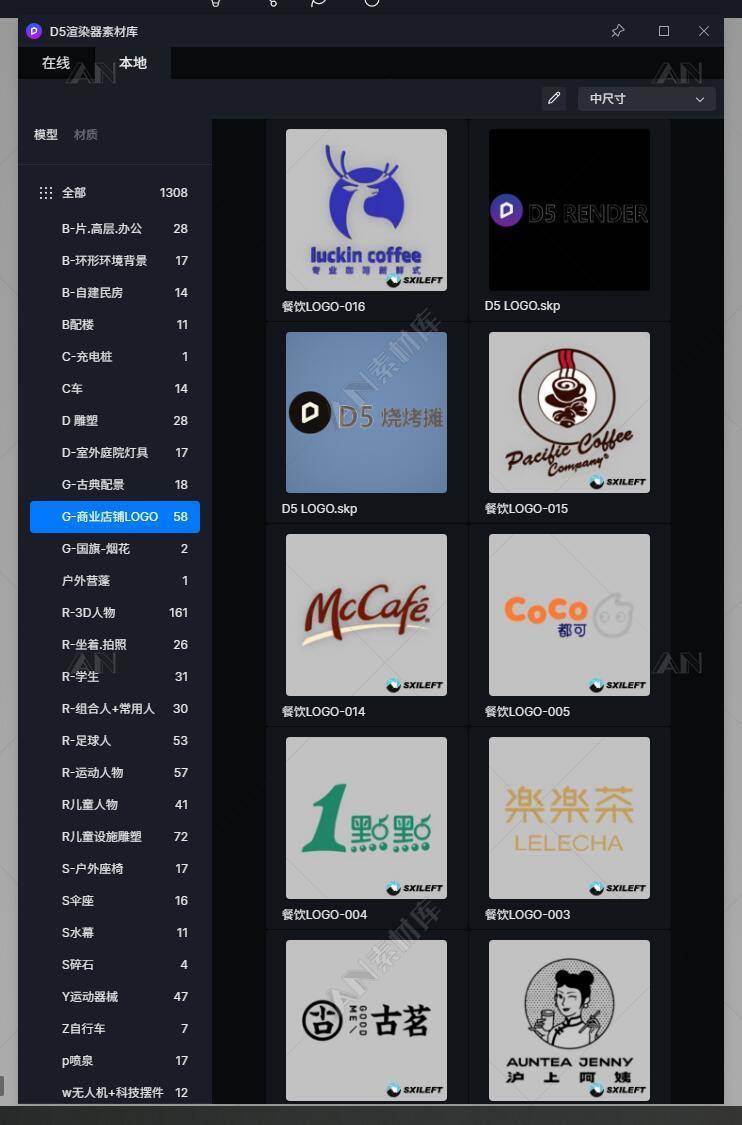Screen dimensions: 742x1125
Task: Open the w无人机+科技摆件 category
Action: coord(115,1093)
